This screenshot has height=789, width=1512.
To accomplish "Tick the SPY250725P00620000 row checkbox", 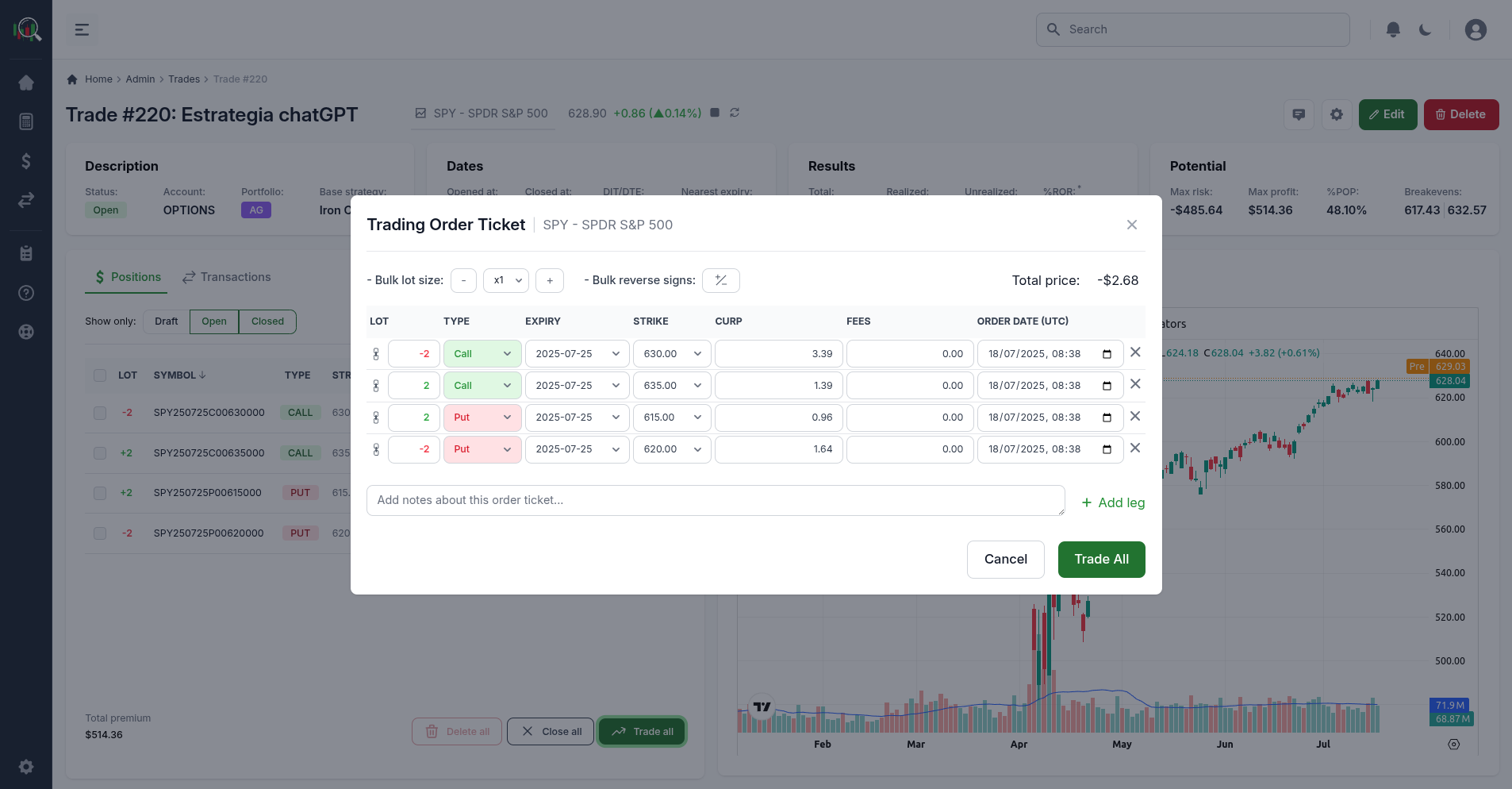I will 100,533.
